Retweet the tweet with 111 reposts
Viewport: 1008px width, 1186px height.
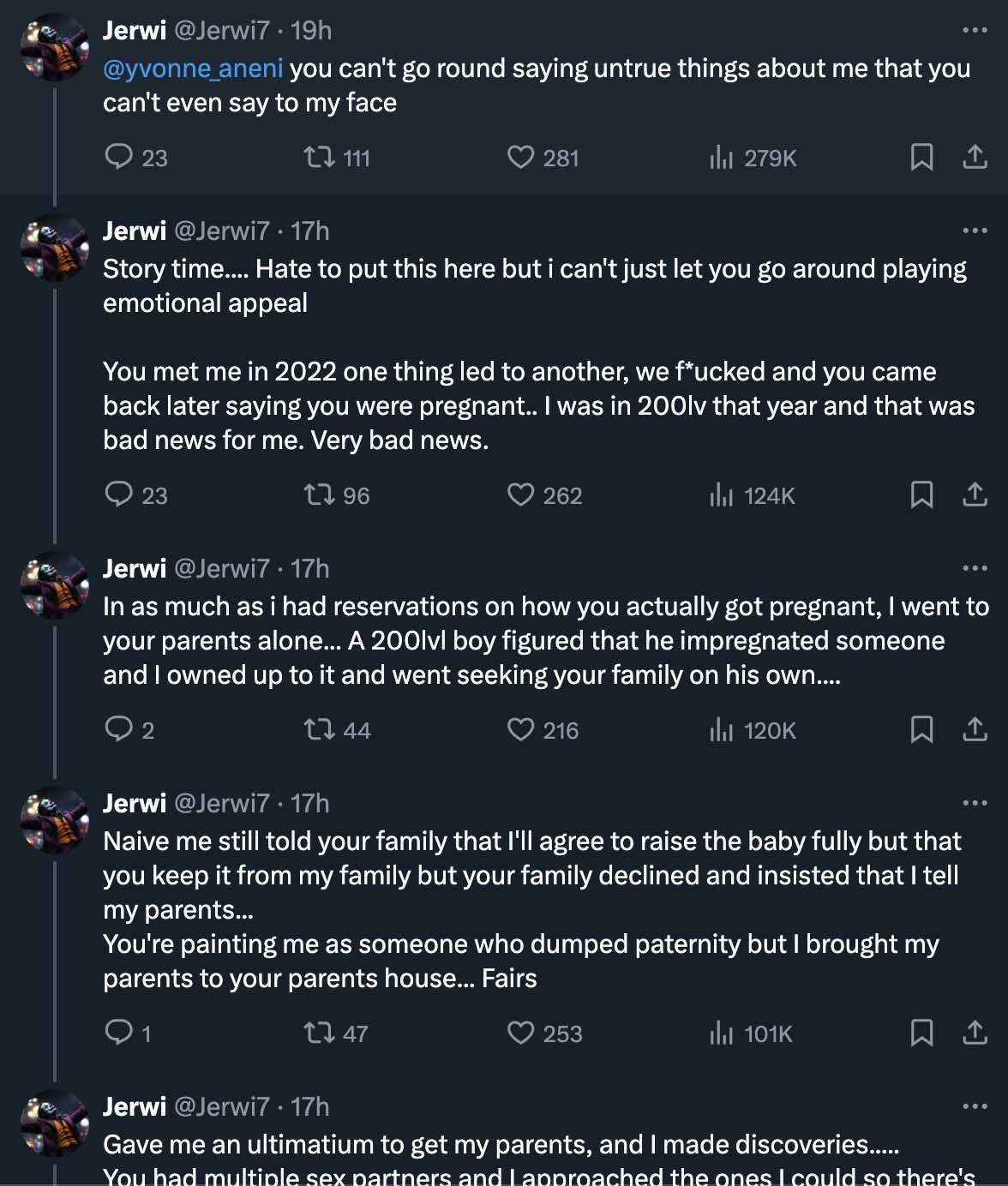320,158
